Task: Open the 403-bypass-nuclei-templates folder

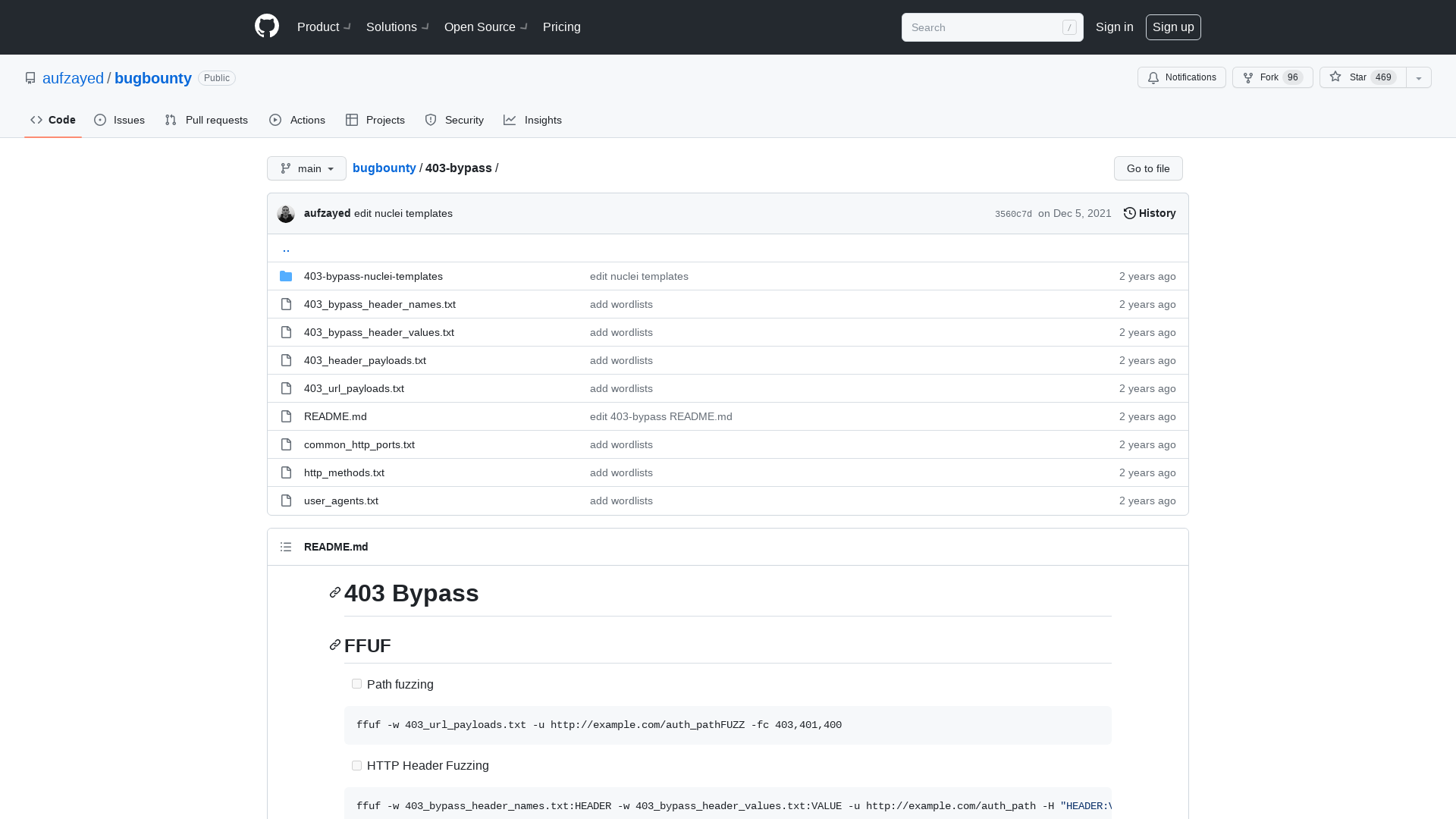Action: click(373, 277)
